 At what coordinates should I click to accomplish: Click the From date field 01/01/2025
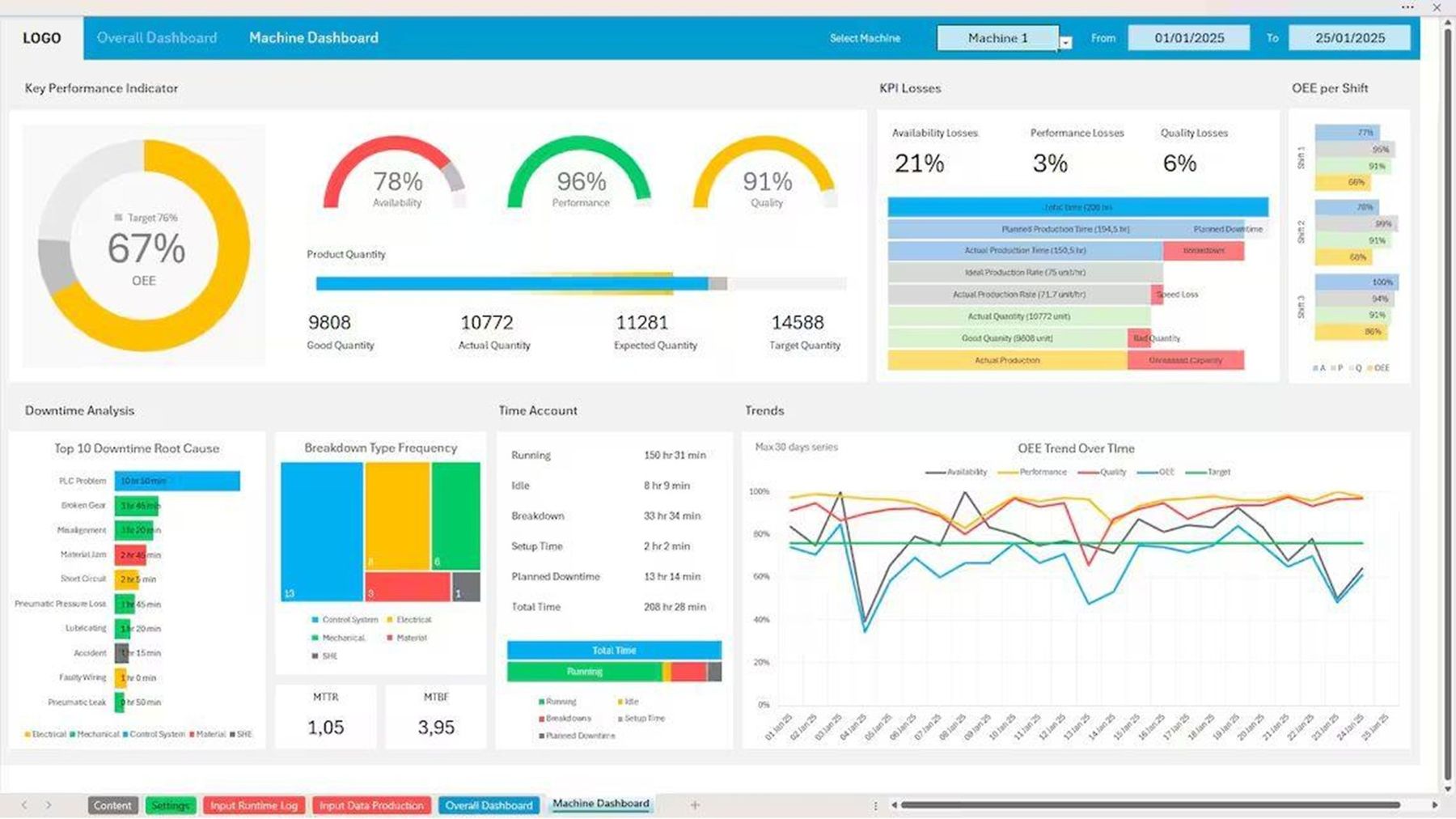(x=1188, y=38)
